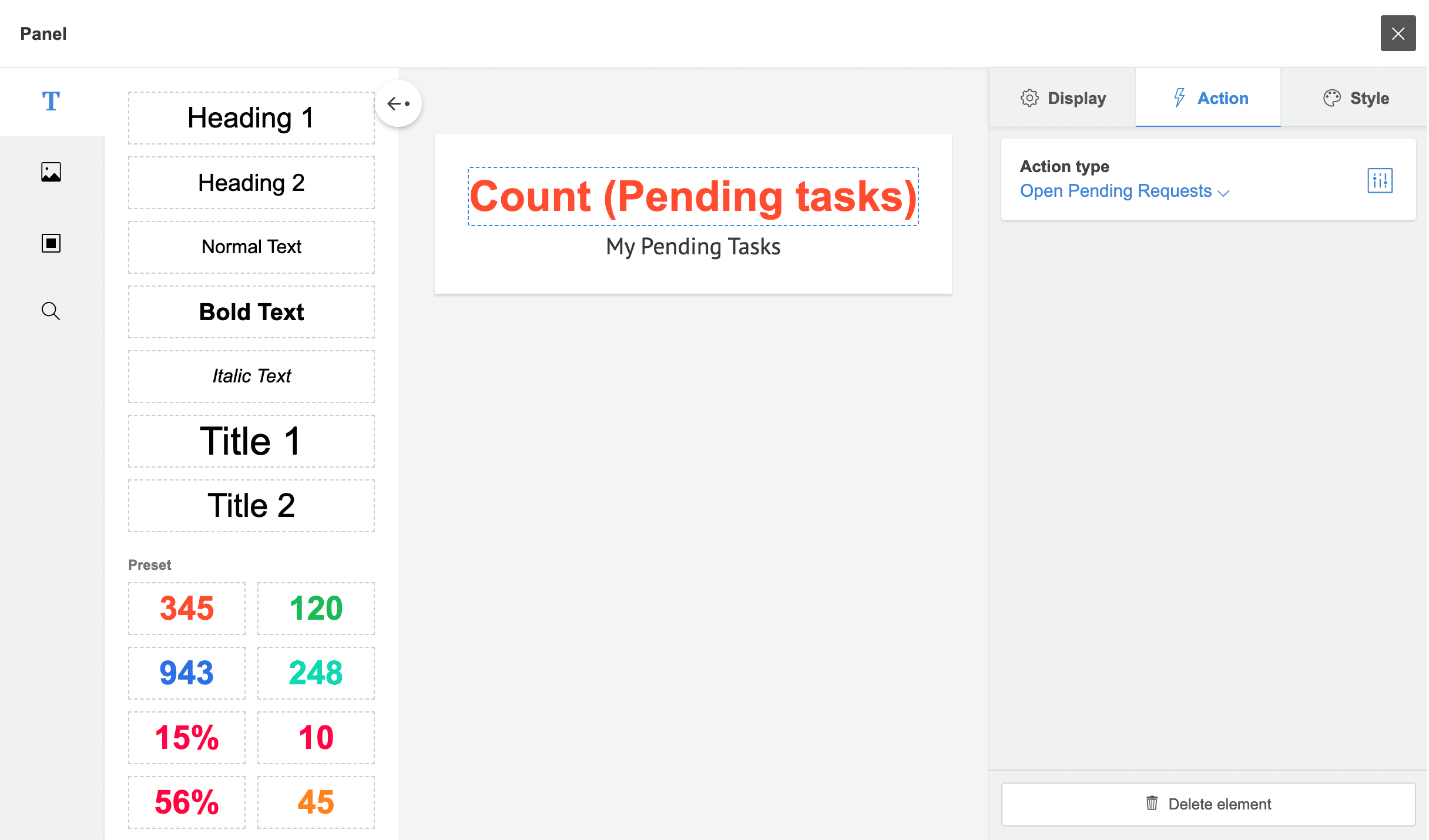Select the Action tab
This screenshot has height=840, width=1429.
(x=1208, y=98)
